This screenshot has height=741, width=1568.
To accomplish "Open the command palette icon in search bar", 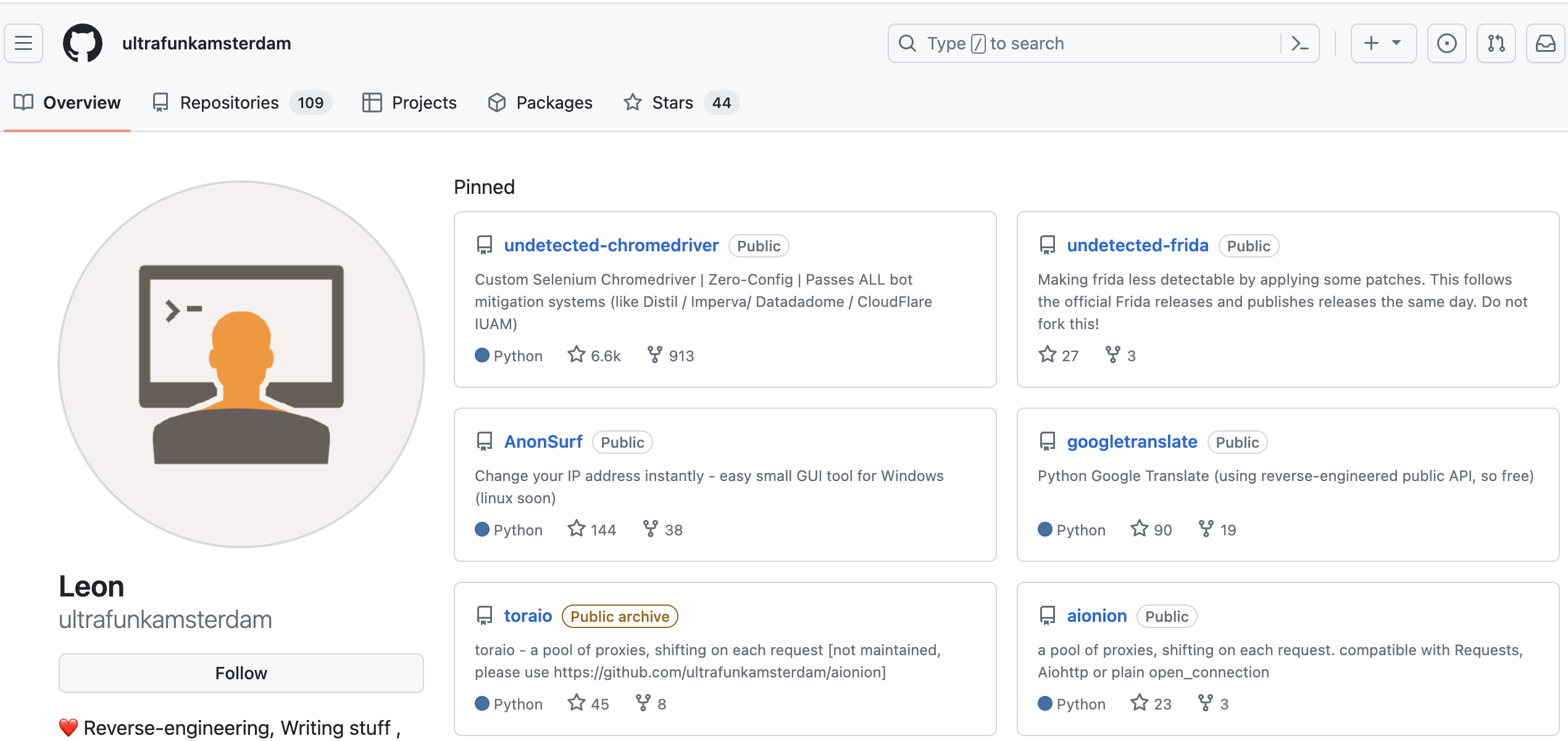I will [x=1299, y=43].
